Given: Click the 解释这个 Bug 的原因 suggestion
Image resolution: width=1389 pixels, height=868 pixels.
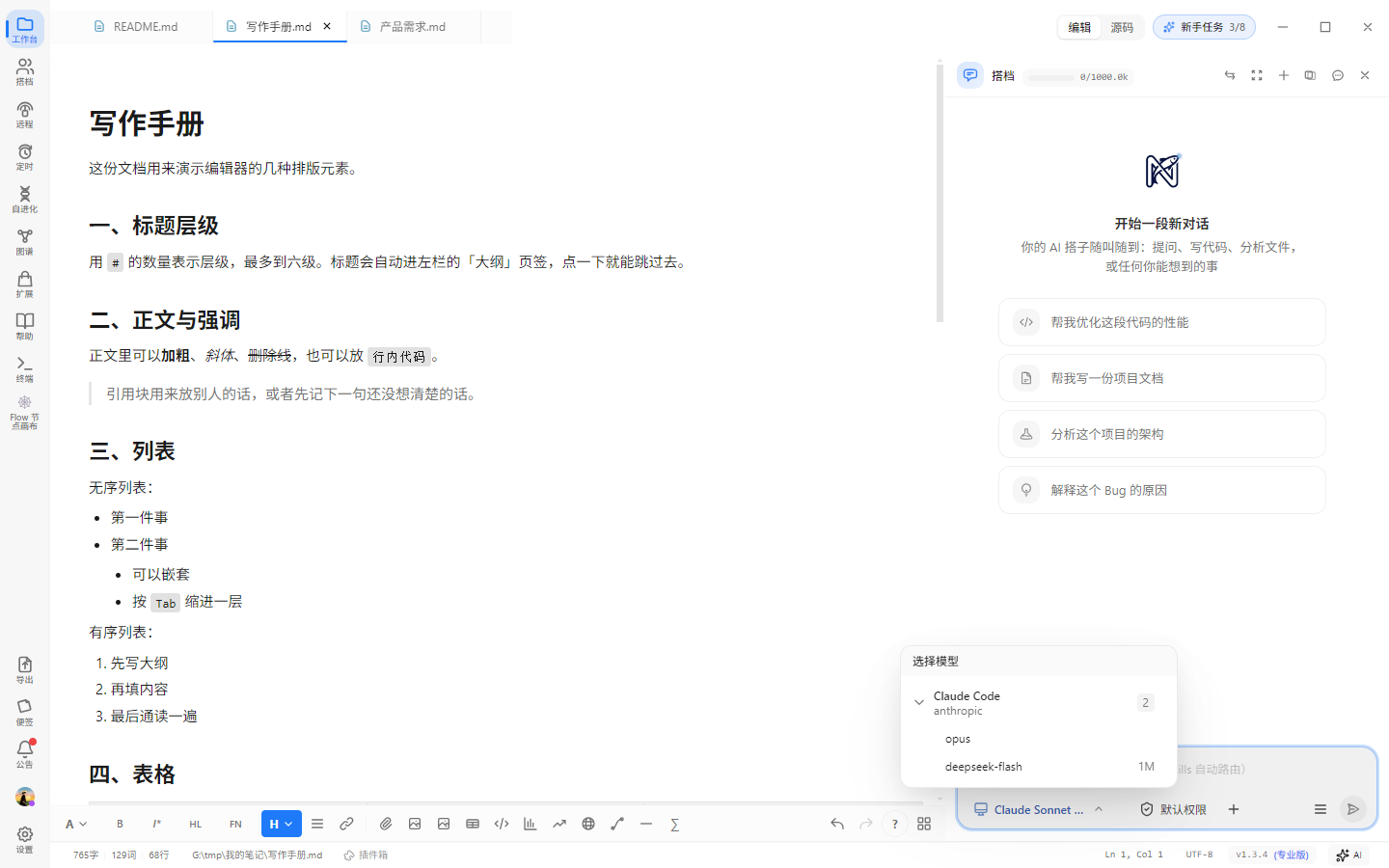Looking at the screenshot, I should tap(1162, 490).
